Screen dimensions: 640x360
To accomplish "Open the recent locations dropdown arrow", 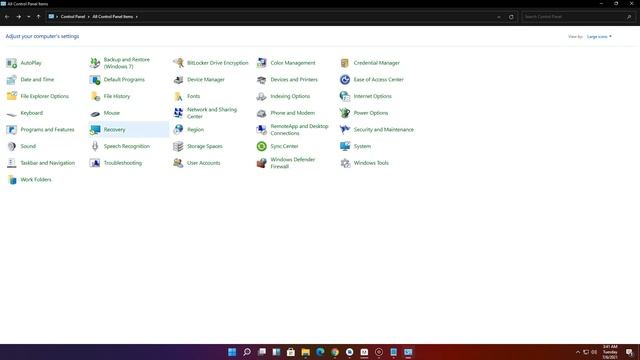I will click(x=29, y=17).
